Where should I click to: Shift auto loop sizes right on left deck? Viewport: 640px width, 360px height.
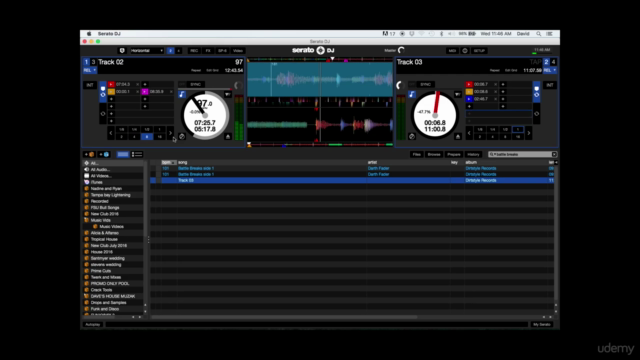coord(170,133)
